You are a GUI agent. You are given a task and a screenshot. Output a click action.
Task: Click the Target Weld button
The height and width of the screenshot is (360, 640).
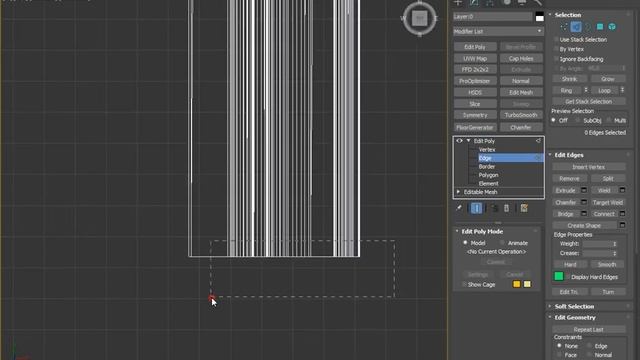point(608,202)
